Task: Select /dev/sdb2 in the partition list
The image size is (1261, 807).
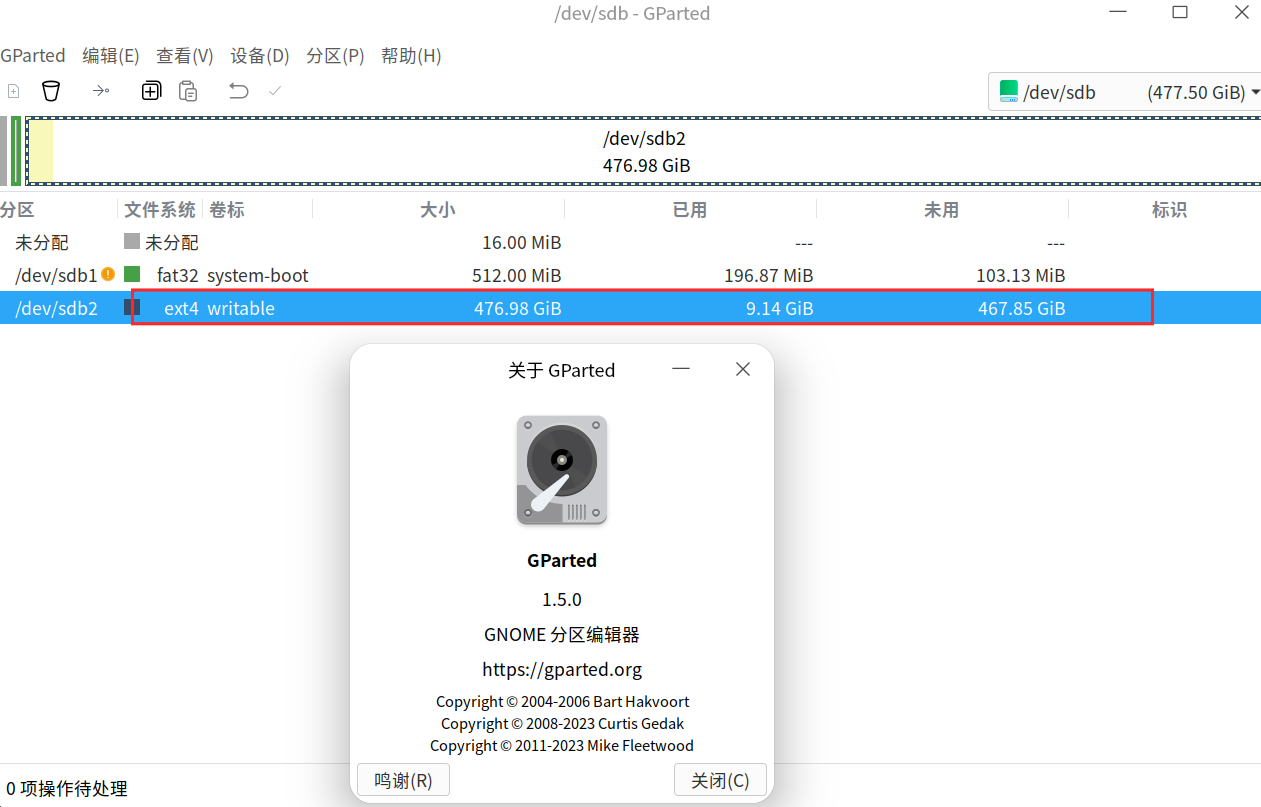Action: (x=56, y=308)
